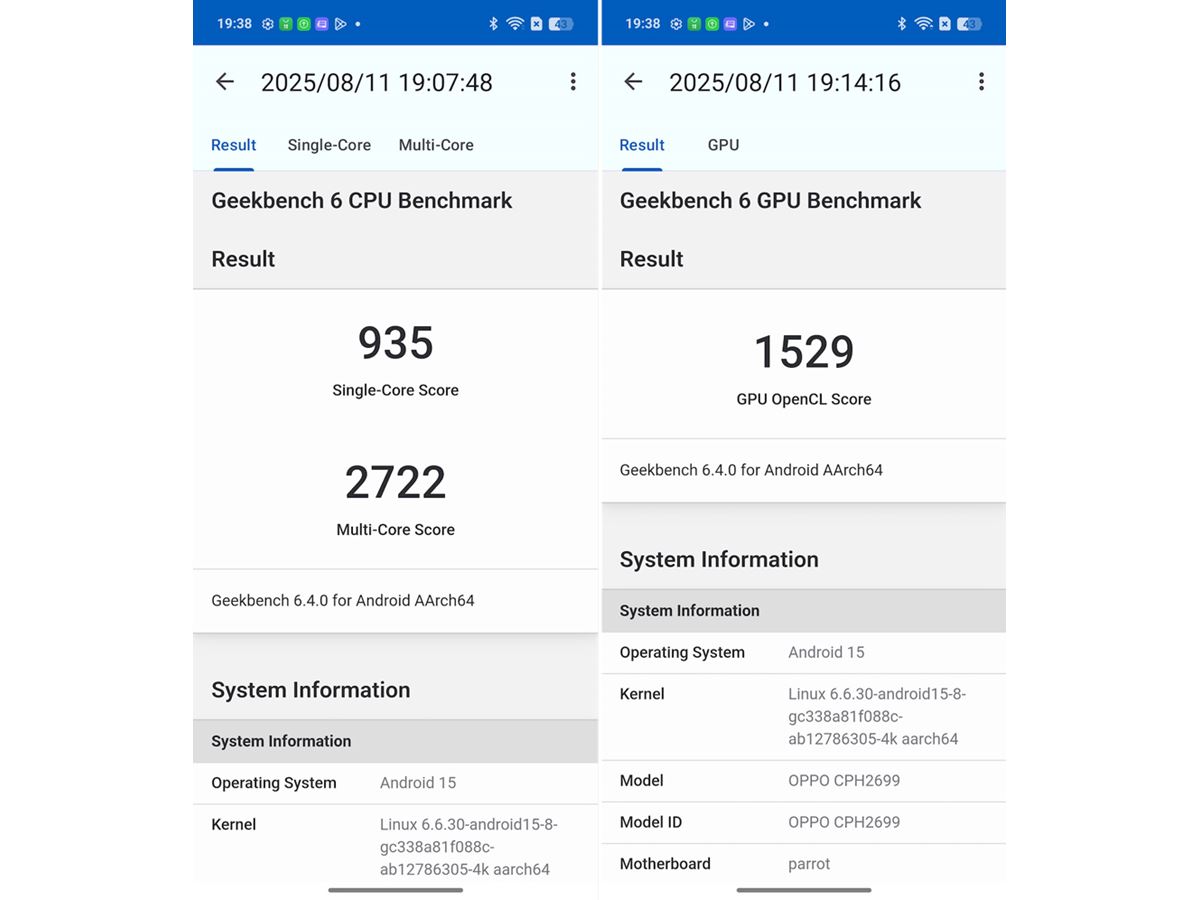Tap the OPPO CPH2699 value in the Model ID row

(x=844, y=822)
